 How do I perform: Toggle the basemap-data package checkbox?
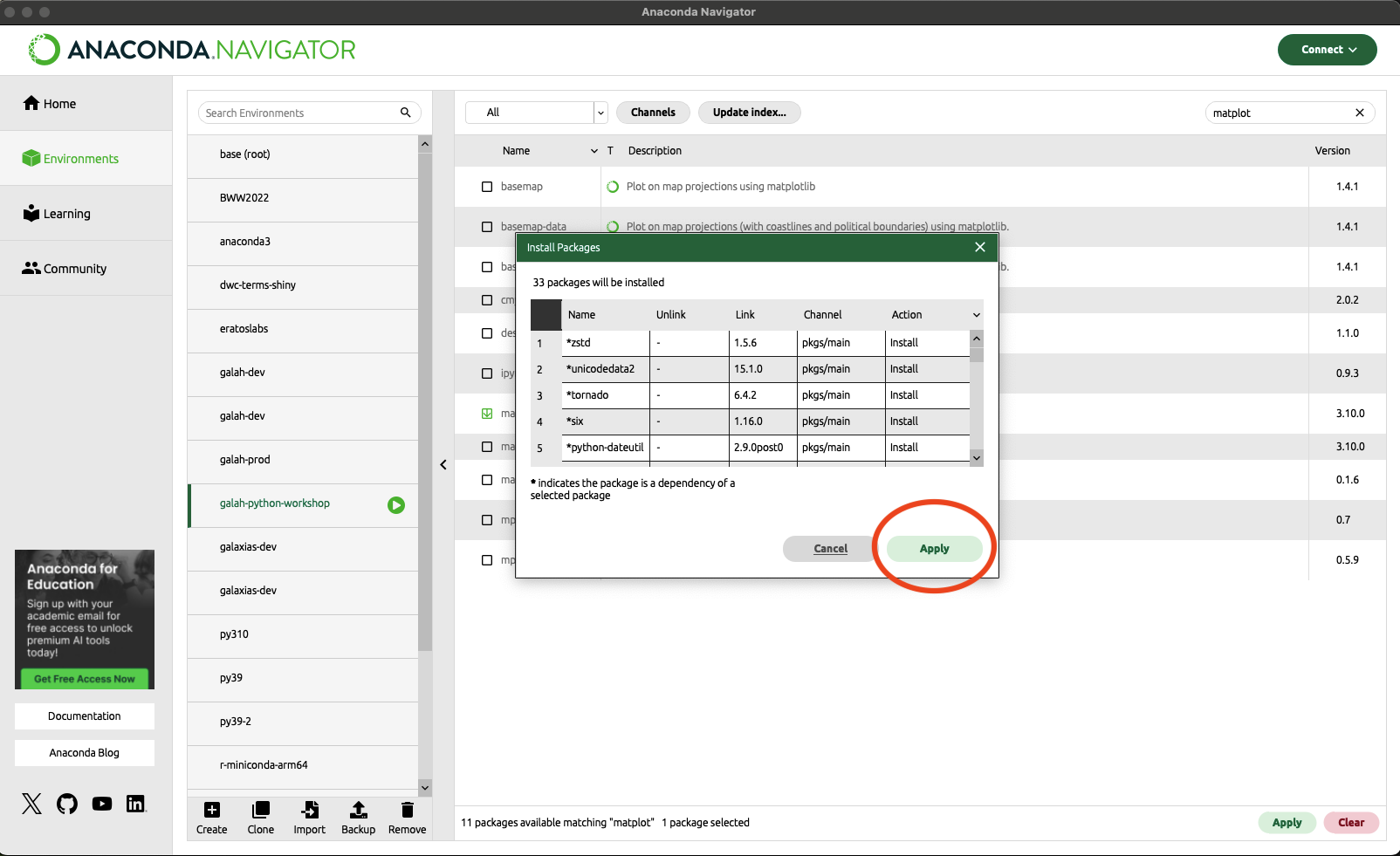click(487, 227)
